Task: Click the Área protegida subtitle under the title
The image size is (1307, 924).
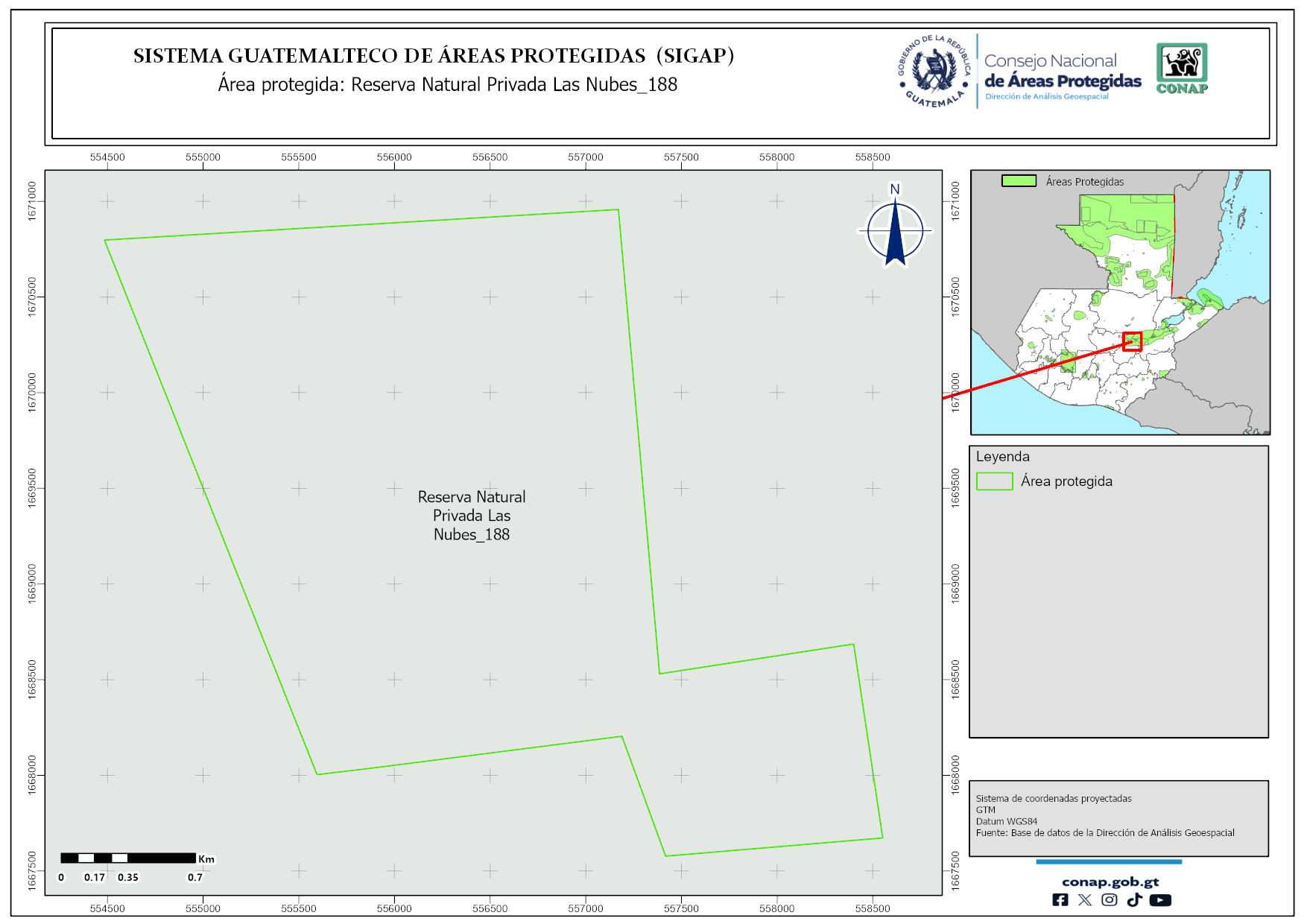Action: click(x=447, y=85)
